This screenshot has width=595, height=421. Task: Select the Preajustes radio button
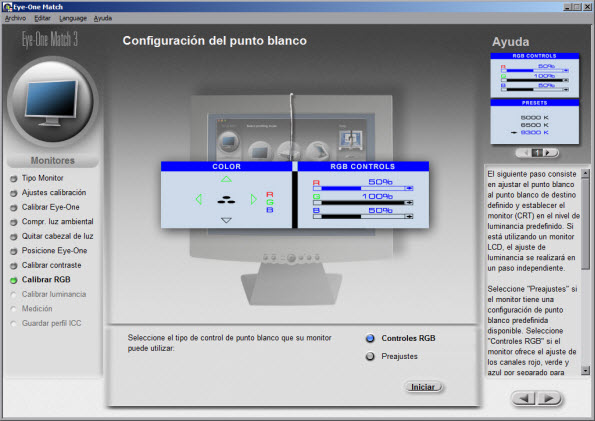pos(370,356)
